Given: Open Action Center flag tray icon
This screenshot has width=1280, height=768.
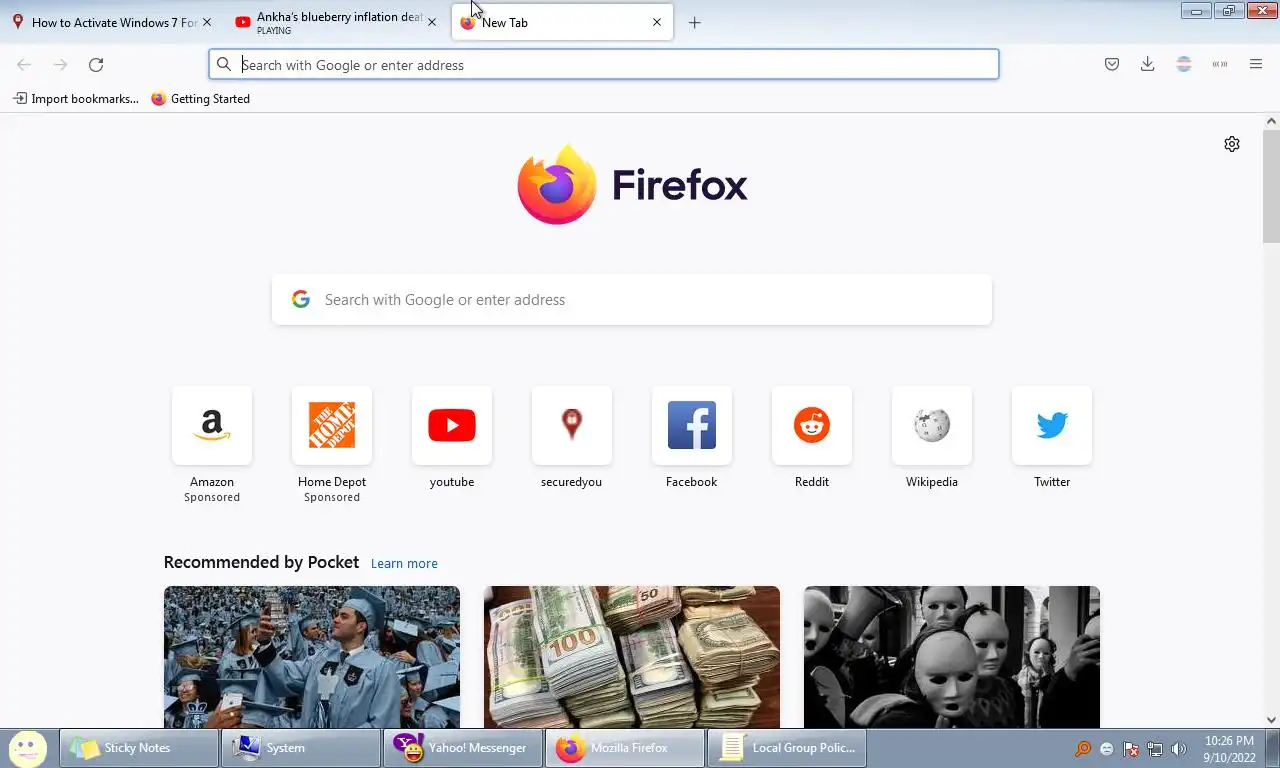Looking at the screenshot, I should click(x=1131, y=748).
